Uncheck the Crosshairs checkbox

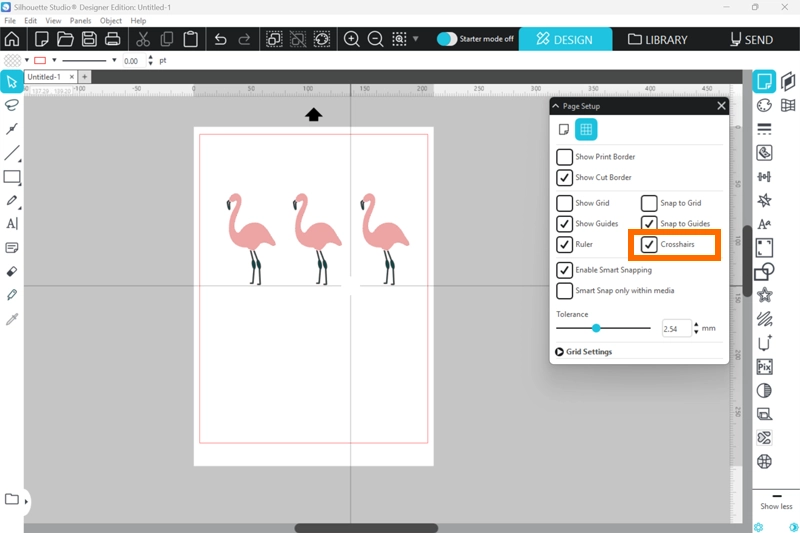[x=650, y=245]
